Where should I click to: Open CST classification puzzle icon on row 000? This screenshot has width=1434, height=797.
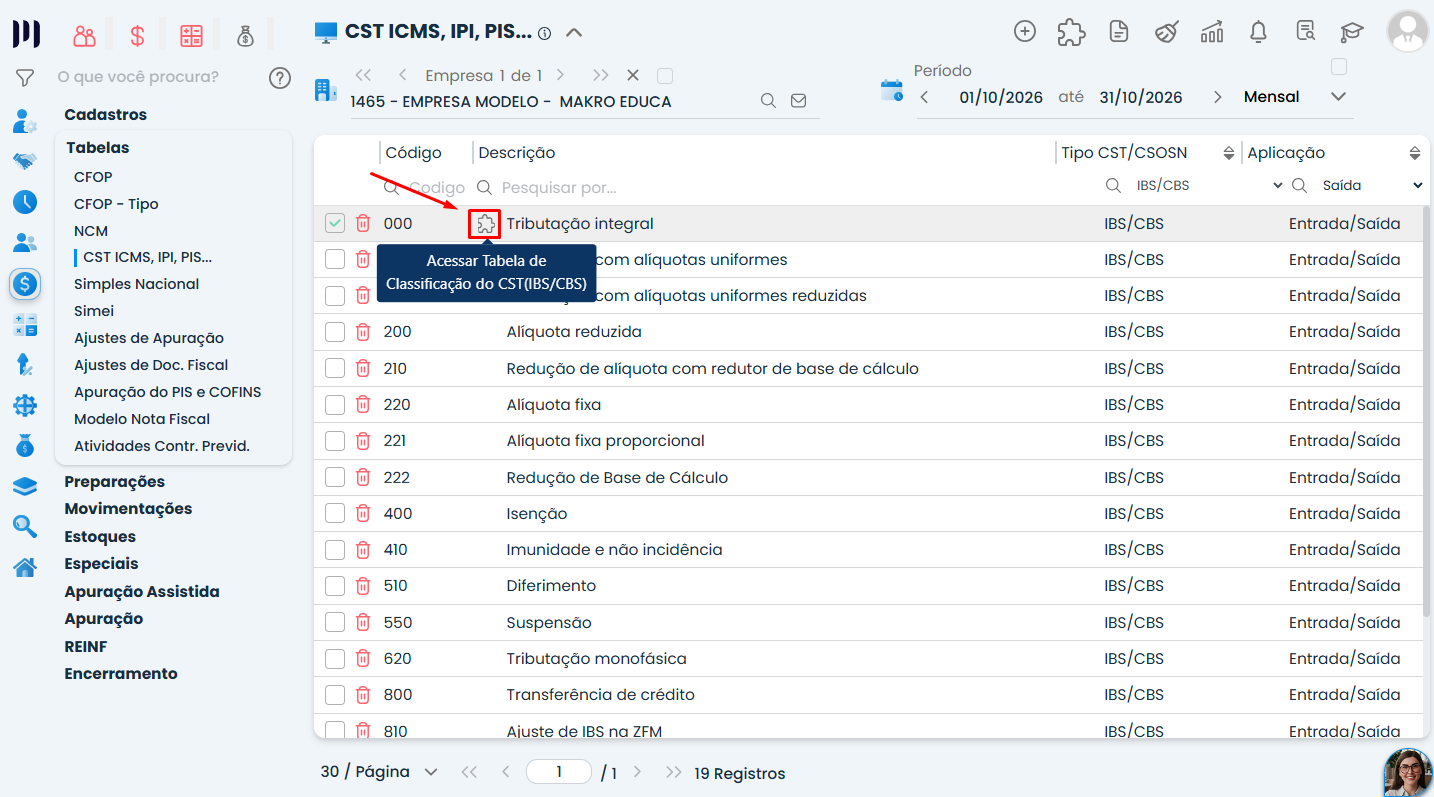(x=485, y=224)
